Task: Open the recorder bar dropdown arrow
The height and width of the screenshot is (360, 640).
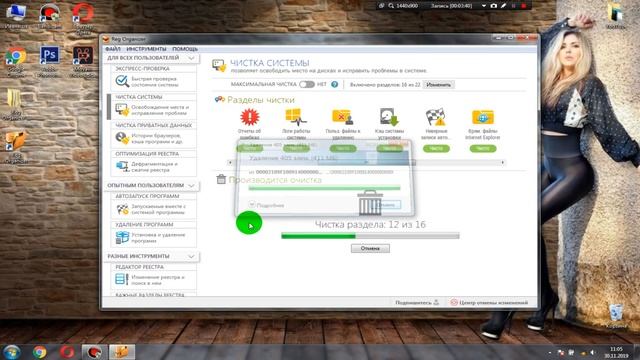Action: pyautogui.click(x=484, y=6)
